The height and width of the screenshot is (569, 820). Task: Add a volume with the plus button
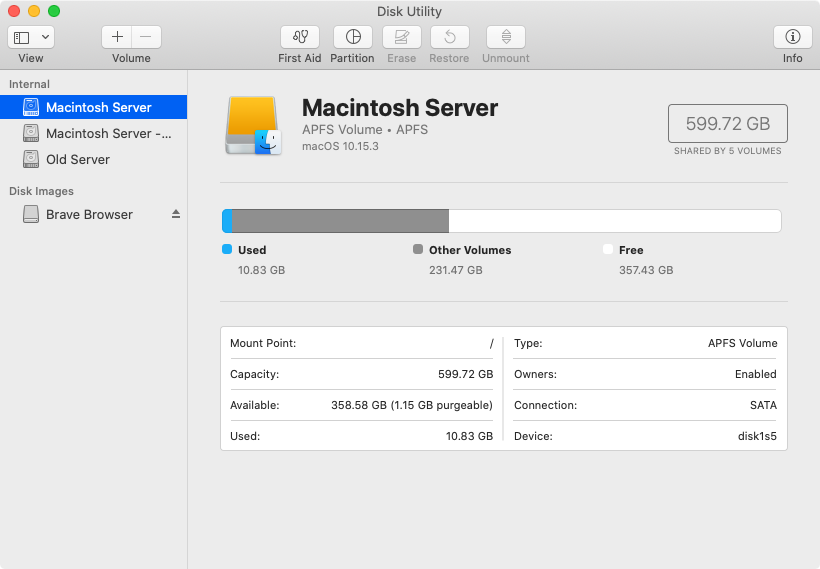pos(117,37)
